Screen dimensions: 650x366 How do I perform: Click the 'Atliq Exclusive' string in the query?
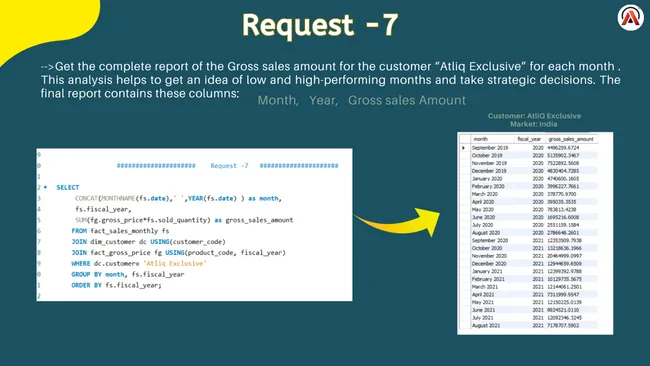click(175, 263)
